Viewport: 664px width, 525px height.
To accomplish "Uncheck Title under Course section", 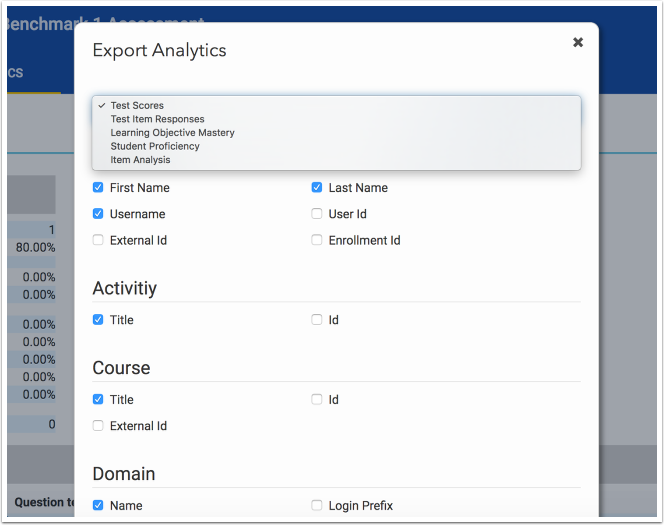I will 98,400.
